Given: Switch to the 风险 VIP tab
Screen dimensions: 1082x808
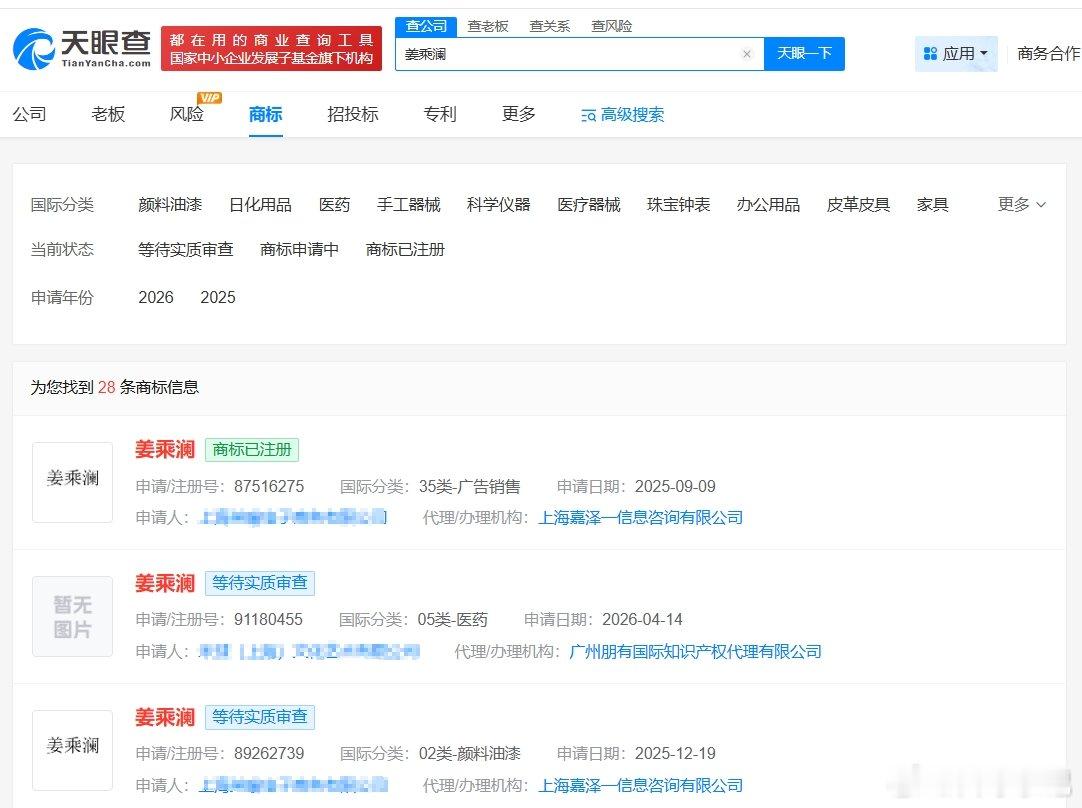Looking at the screenshot, I should click(187, 114).
